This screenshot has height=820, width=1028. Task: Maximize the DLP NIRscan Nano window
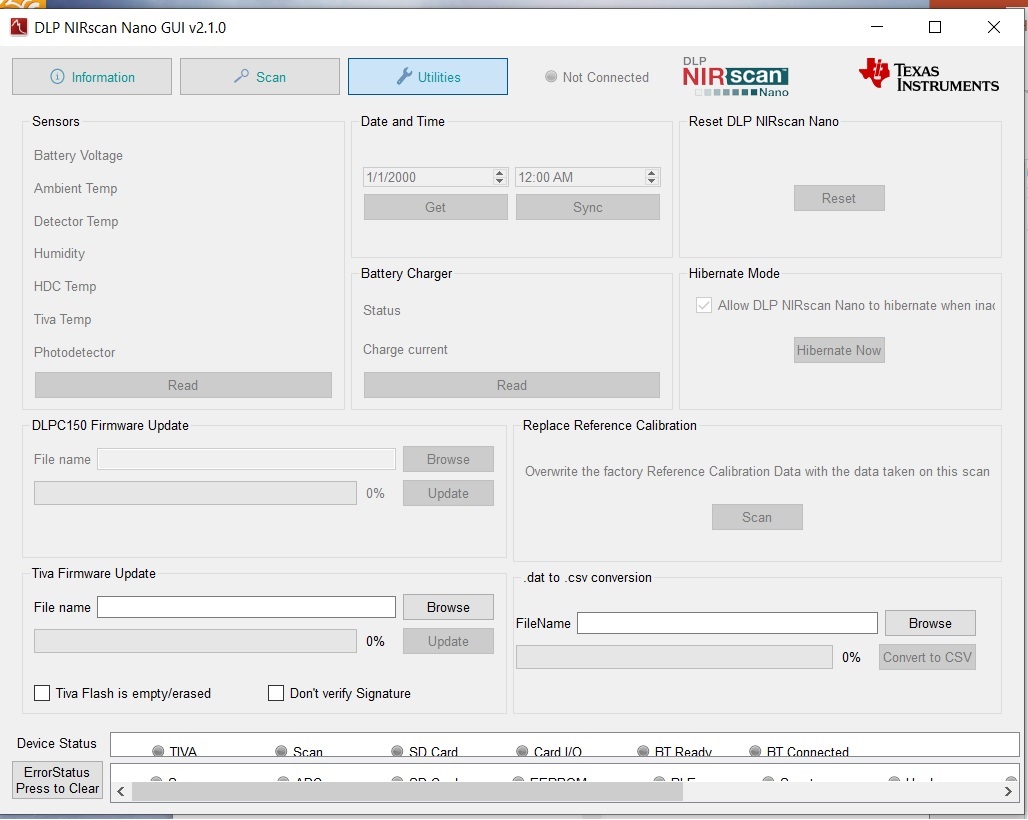tap(935, 27)
